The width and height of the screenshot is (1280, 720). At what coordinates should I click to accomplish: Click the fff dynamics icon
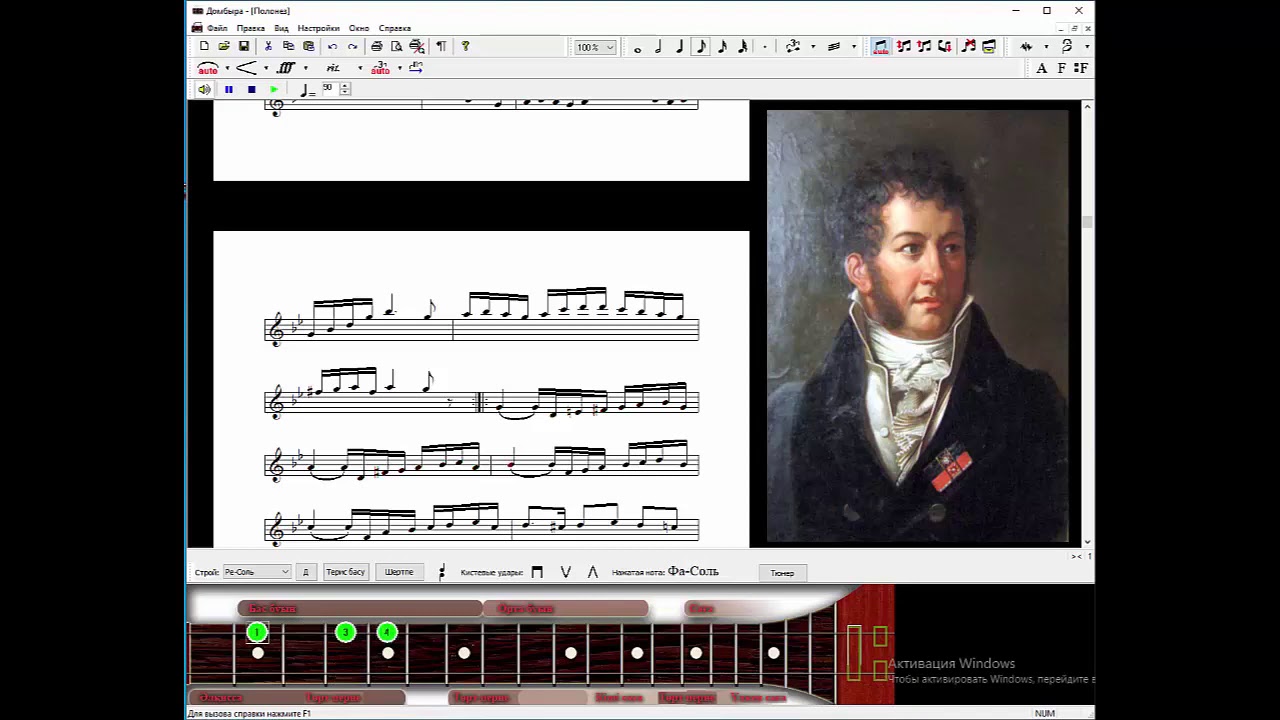[286, 68]
